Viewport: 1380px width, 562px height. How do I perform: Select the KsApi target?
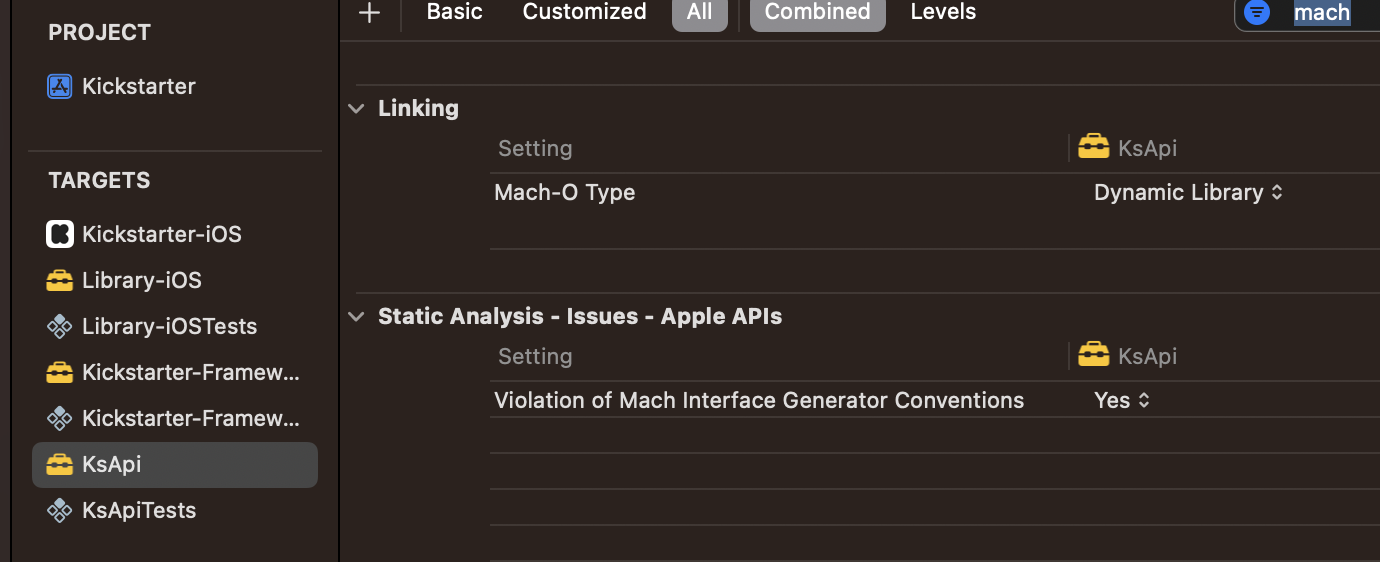175,465
